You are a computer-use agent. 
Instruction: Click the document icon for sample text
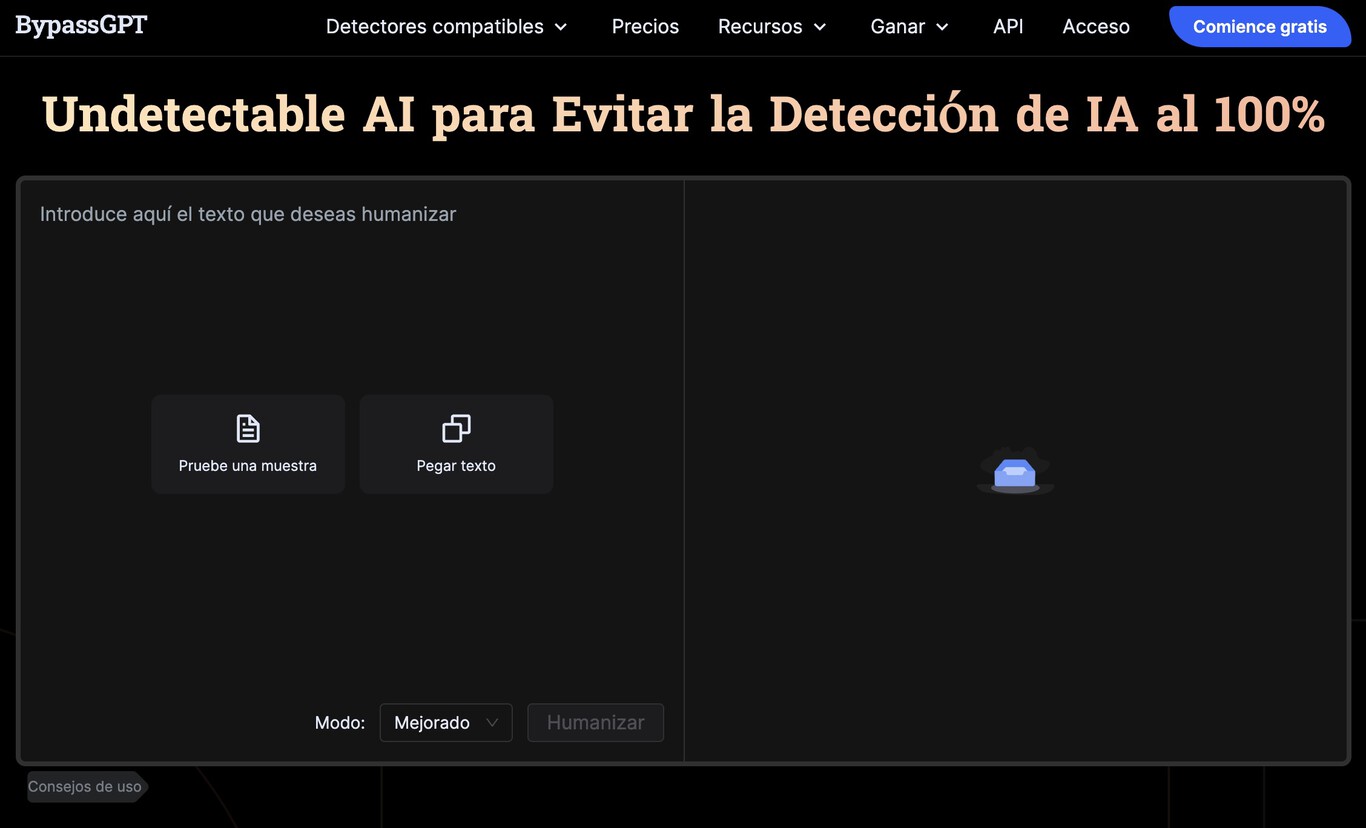[x=248, y=429]
